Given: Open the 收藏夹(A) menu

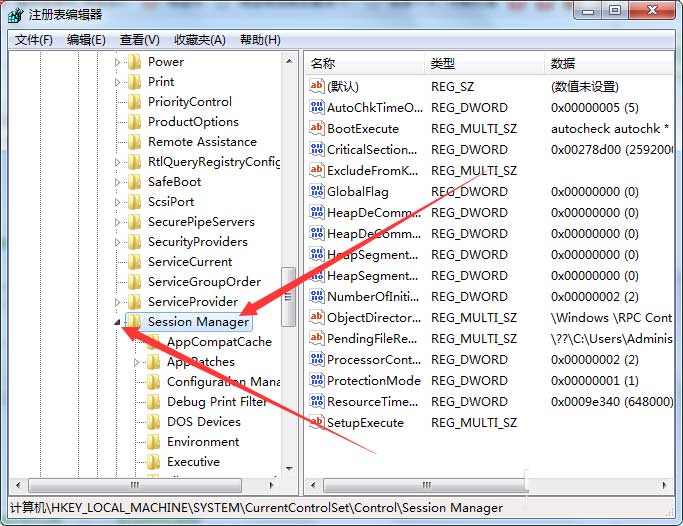Looking at the screenshot, I should point(200,40).
